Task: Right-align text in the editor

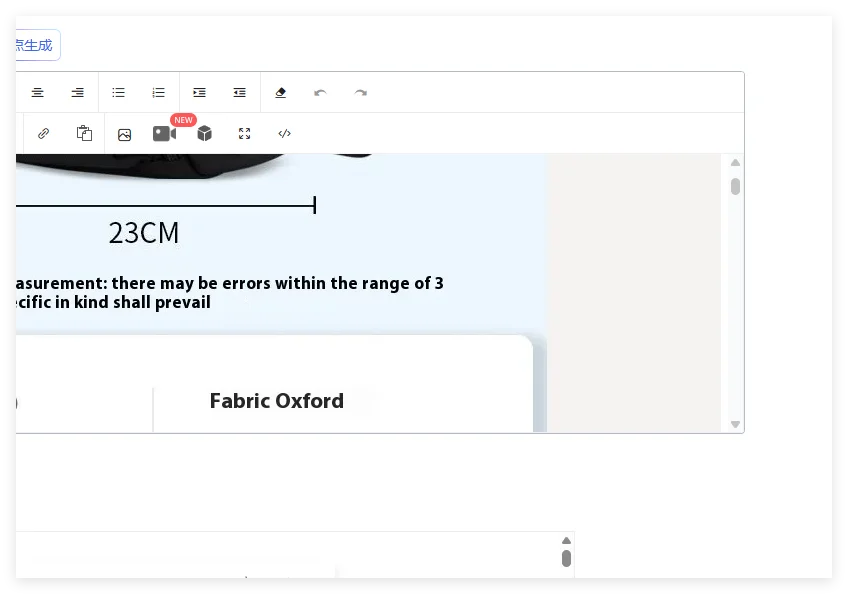Action: tap(77, 93)
